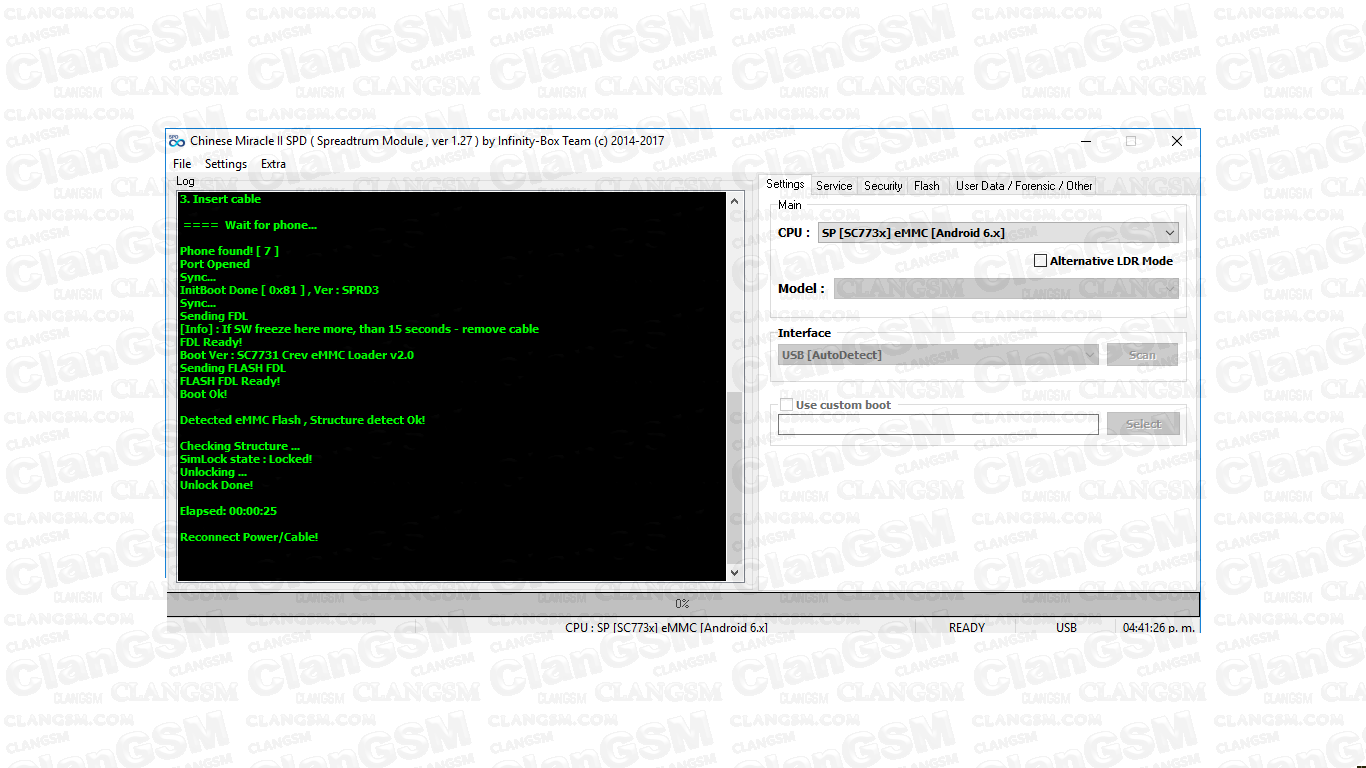Click 'Phone found! [ 7 ]' log line
Screen dimensions: 1366x768
(x=229, y=251)
